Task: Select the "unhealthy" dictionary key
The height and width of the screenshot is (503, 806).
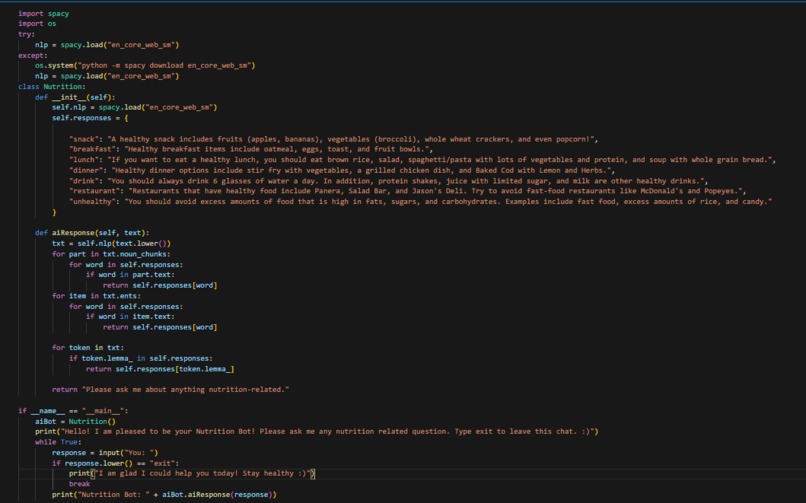Action: (93, 201)
